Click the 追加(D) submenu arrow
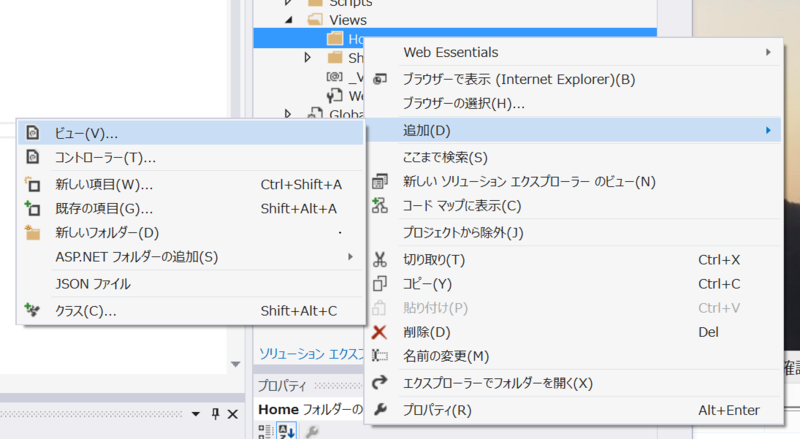800x439 pixels. [x=768, y=130]
